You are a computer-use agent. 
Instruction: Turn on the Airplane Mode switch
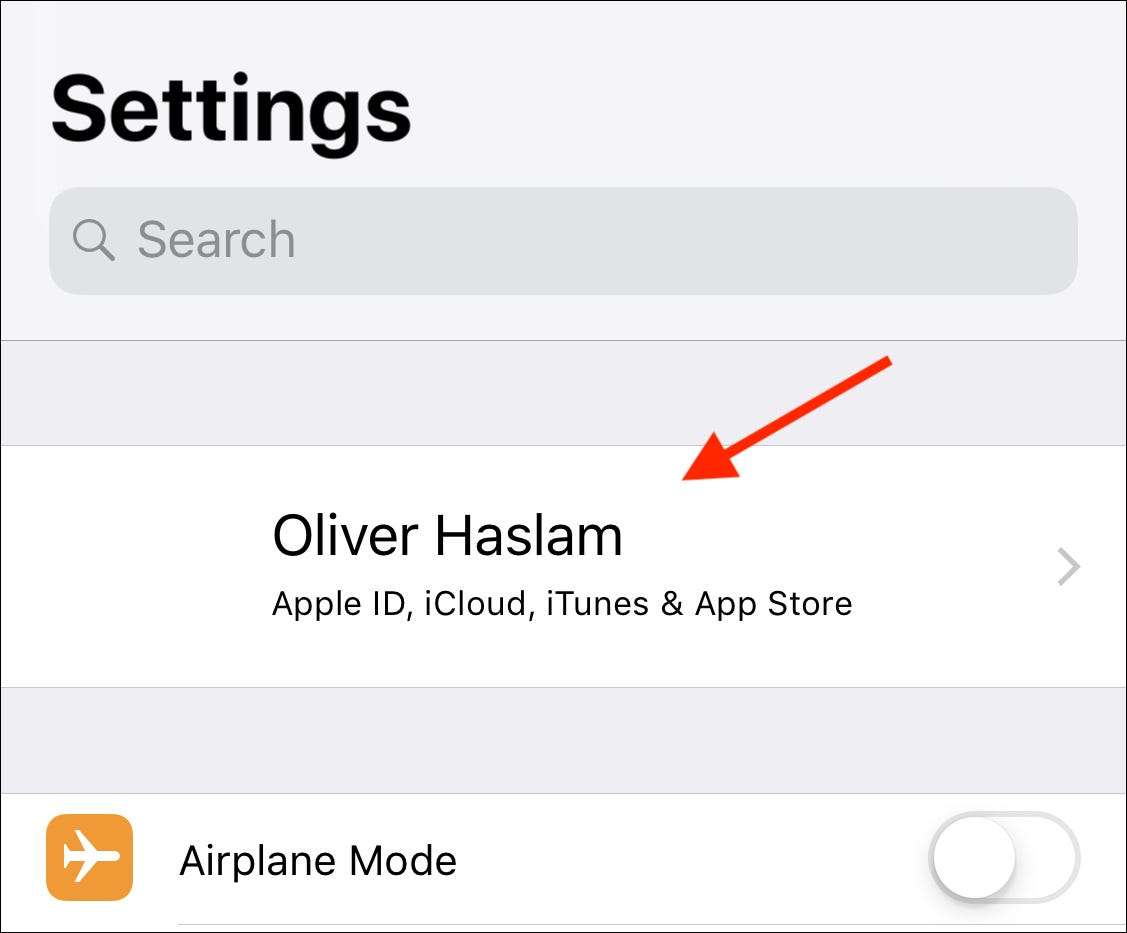click(x=1005, y=857)
